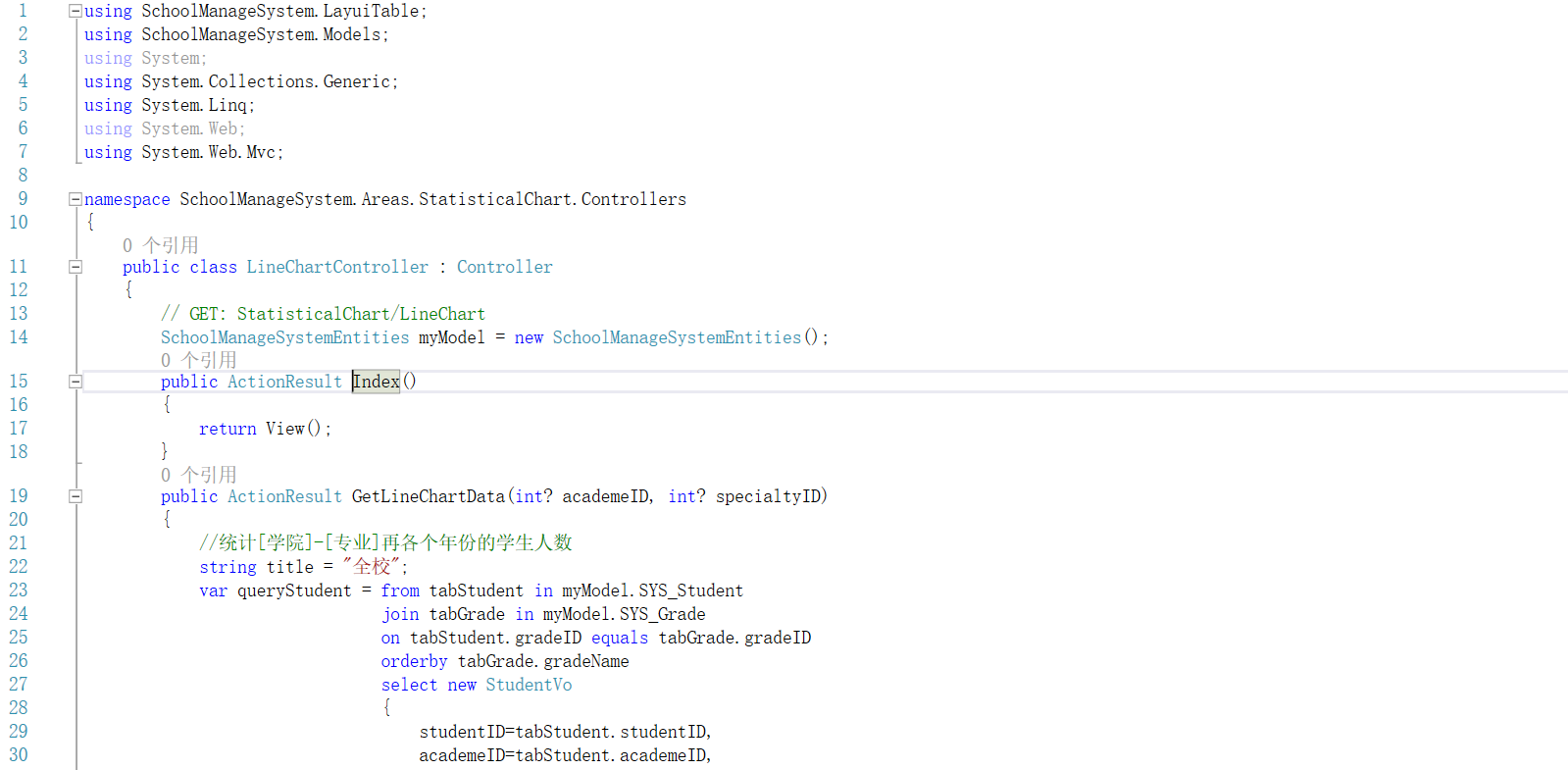Click tabGrade.gradeName on line 26
This screenshot has height=770, width=1568.
click(543, 661)
